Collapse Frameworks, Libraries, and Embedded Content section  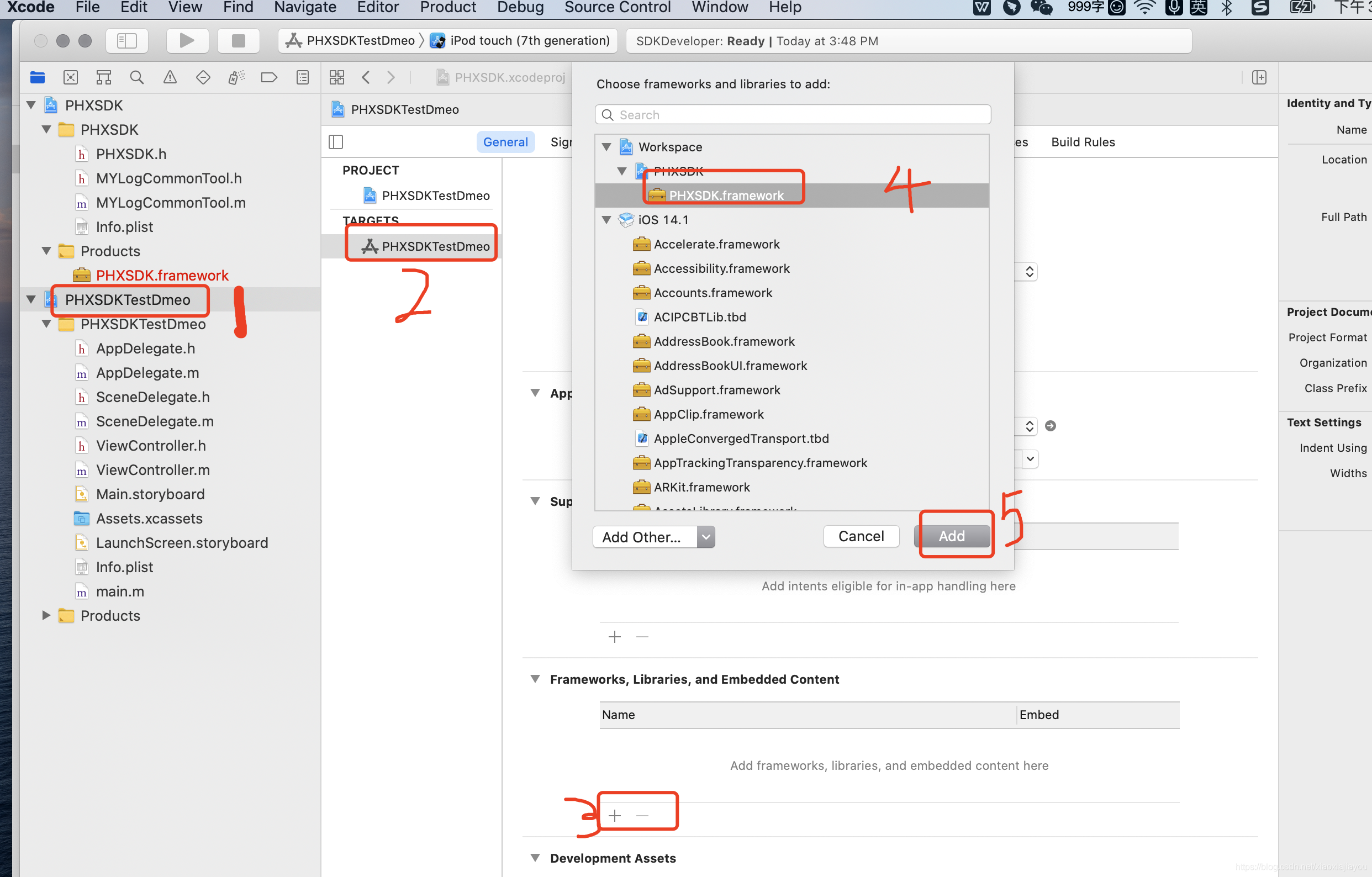[535, 679]
